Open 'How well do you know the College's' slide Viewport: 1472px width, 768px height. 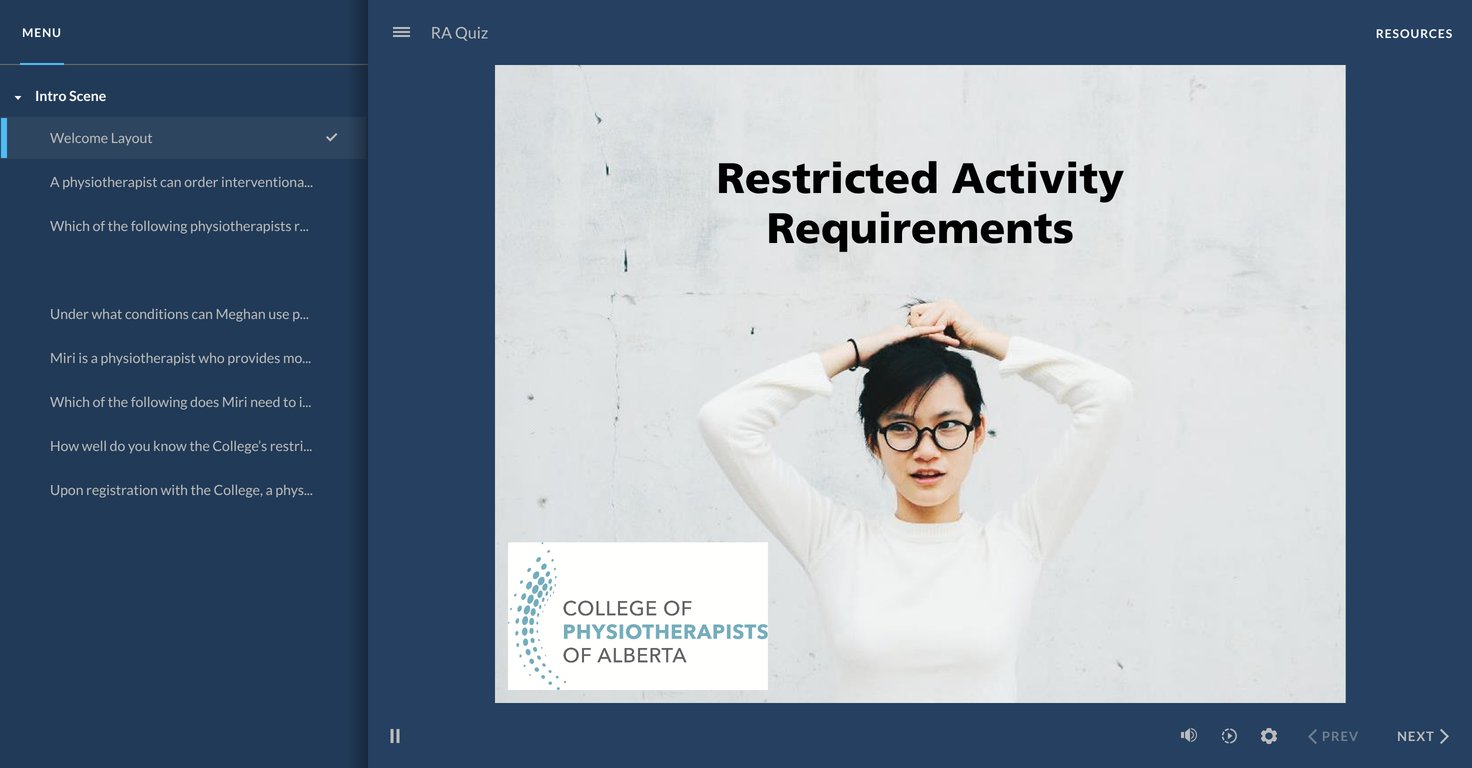(180, 446)
